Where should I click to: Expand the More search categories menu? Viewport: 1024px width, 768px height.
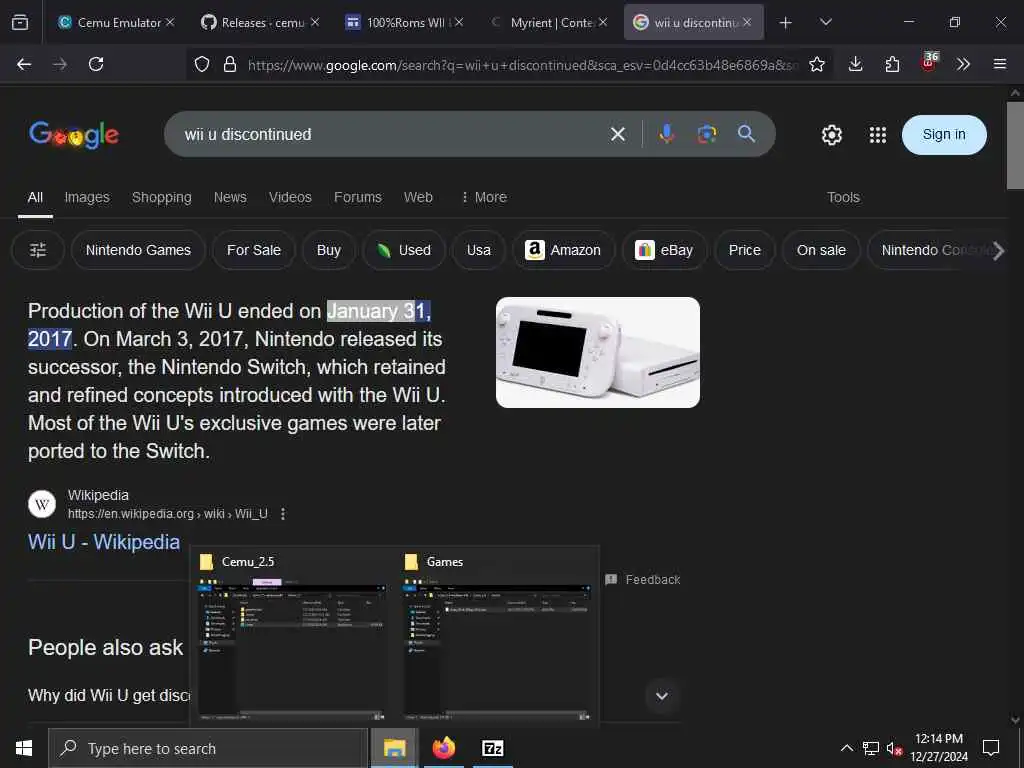click(x=484, y=197)
